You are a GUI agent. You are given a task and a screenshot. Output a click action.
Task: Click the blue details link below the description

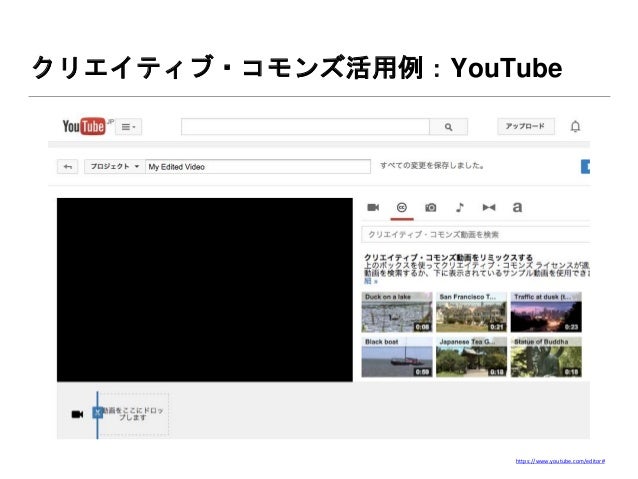coord(371,281)
